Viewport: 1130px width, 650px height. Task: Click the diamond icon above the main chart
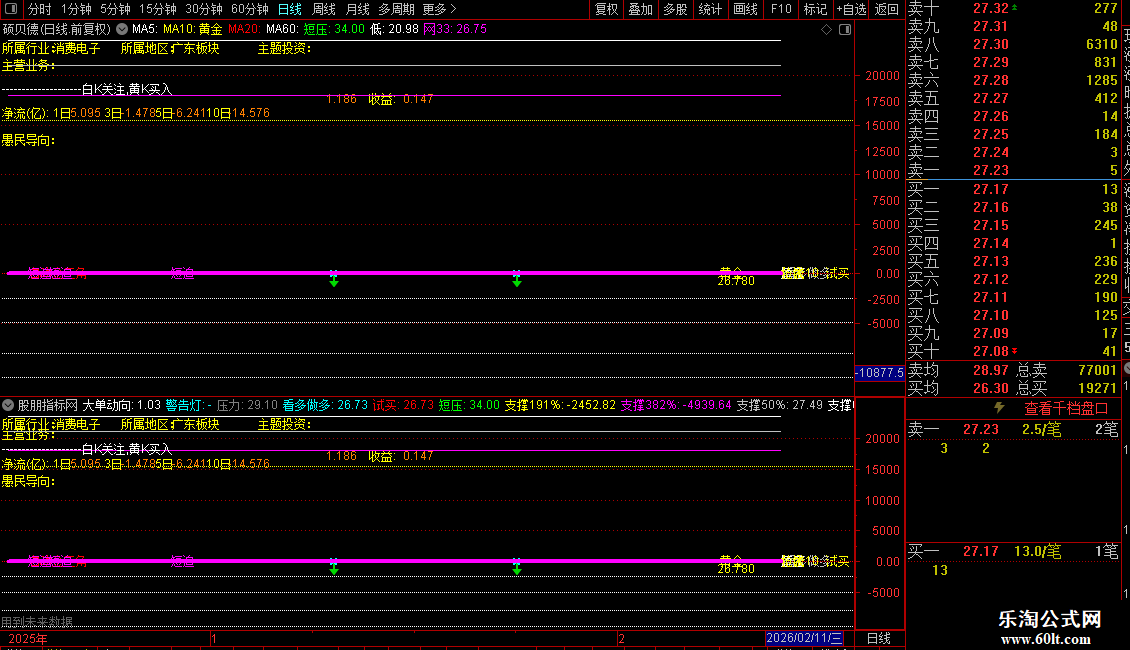pyautogui.click(x=827, y=30)
